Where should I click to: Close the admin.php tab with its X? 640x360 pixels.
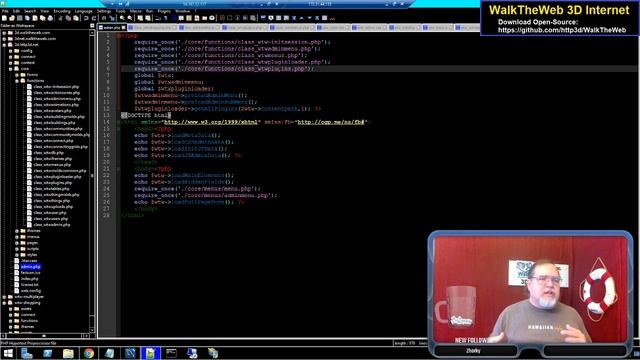(x=123, y=27)
